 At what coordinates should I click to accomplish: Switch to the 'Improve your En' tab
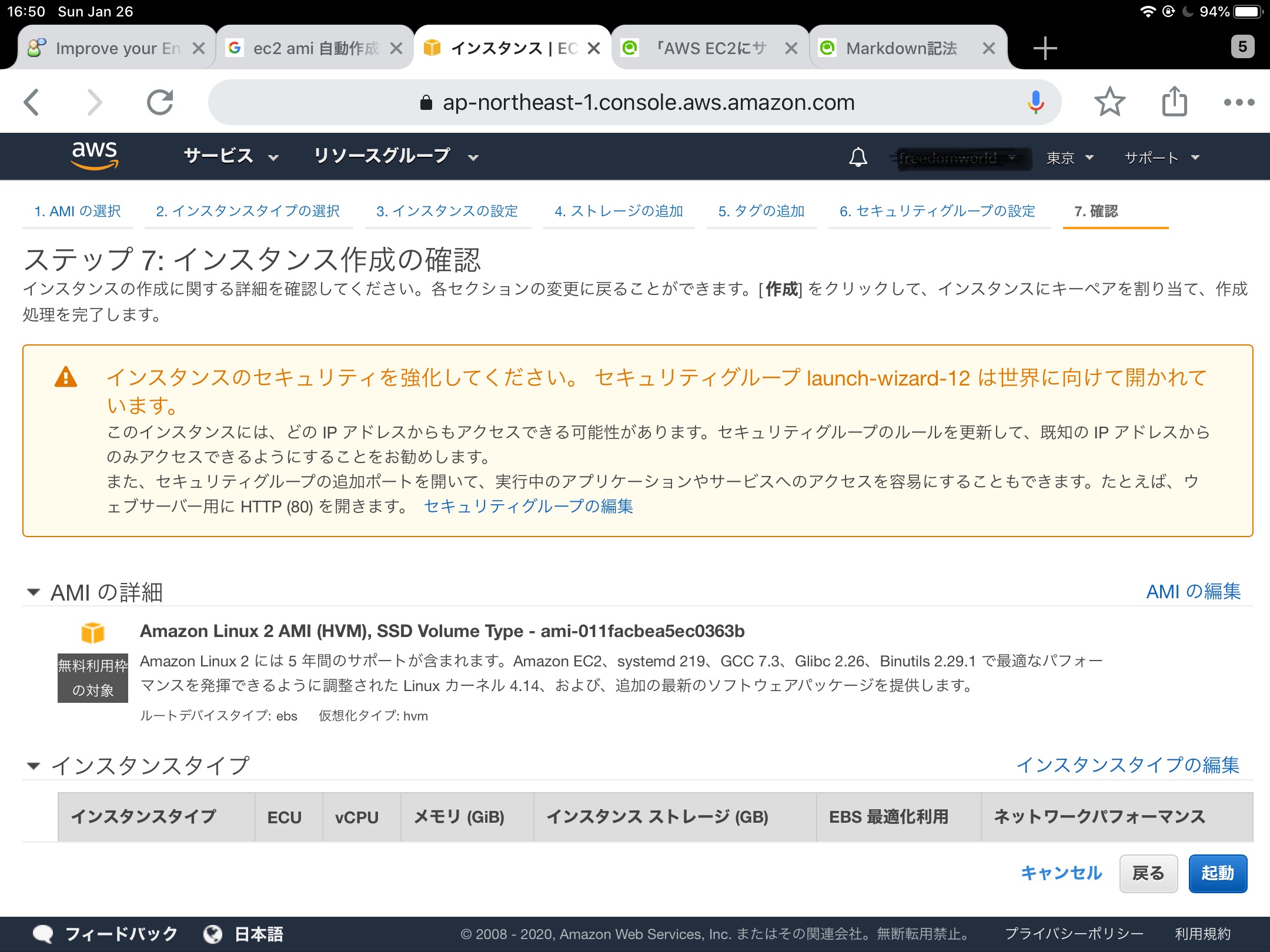tap(118, 48)
